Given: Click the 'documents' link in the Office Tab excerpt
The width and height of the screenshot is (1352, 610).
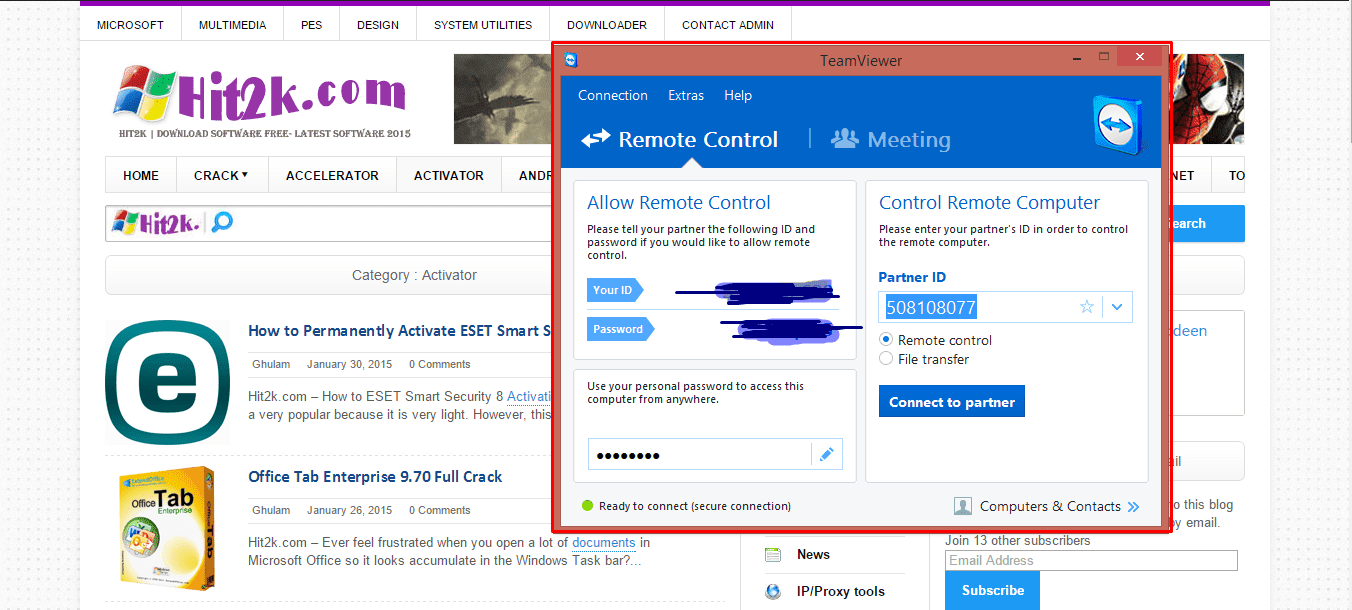Looking at the screenshot, I should tap(604, 543).
